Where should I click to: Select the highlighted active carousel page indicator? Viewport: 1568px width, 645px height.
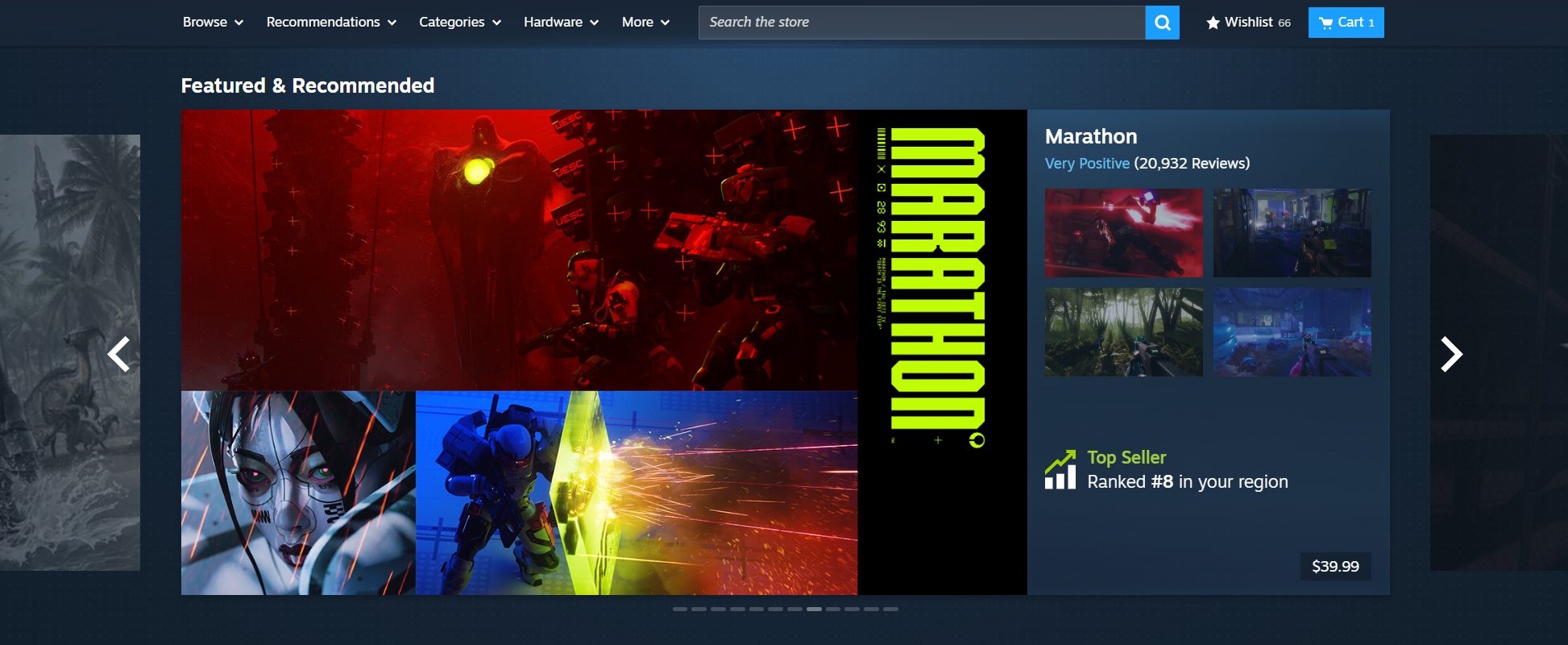[814, 609]
